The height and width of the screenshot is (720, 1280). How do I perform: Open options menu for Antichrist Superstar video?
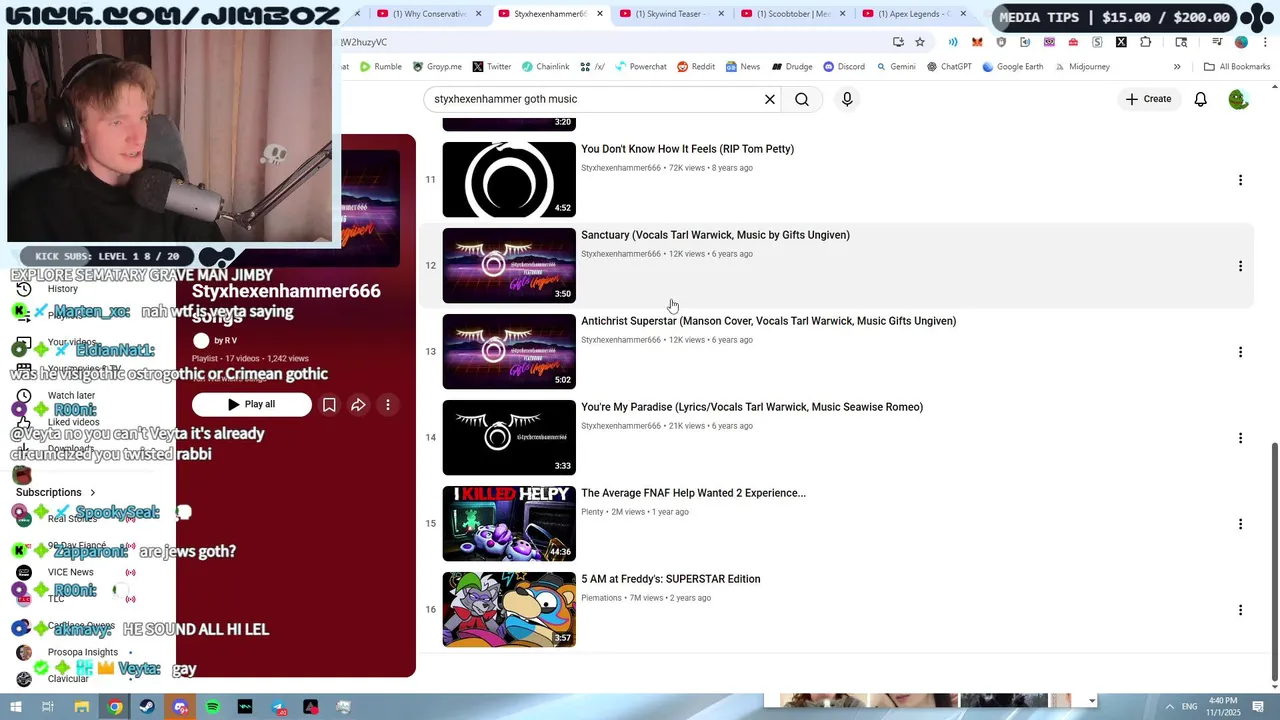[1240, 352]
